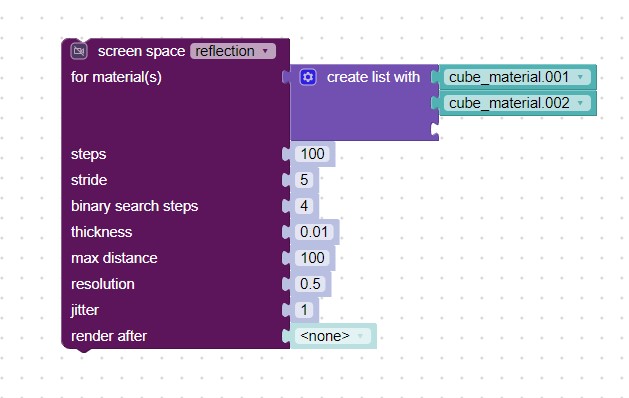Screen dimensions: 629x398
Task: Open the reflection type dropdown
Action: 233,51
